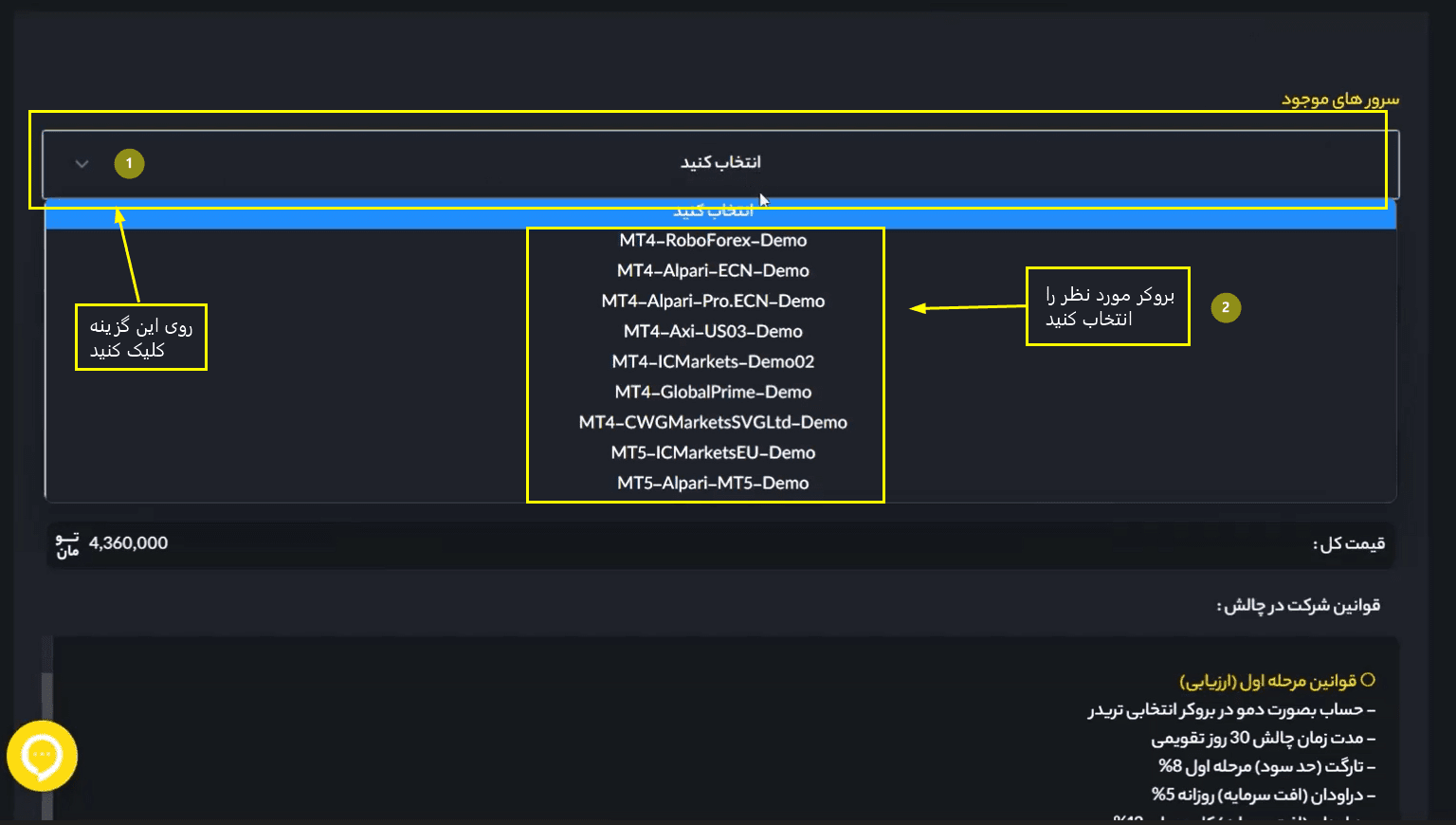This screenshot has width=1456, height=825.
Task: Choose MT4-CWGMarketsSVGLtd-Demo server
Action: [713, 423]
